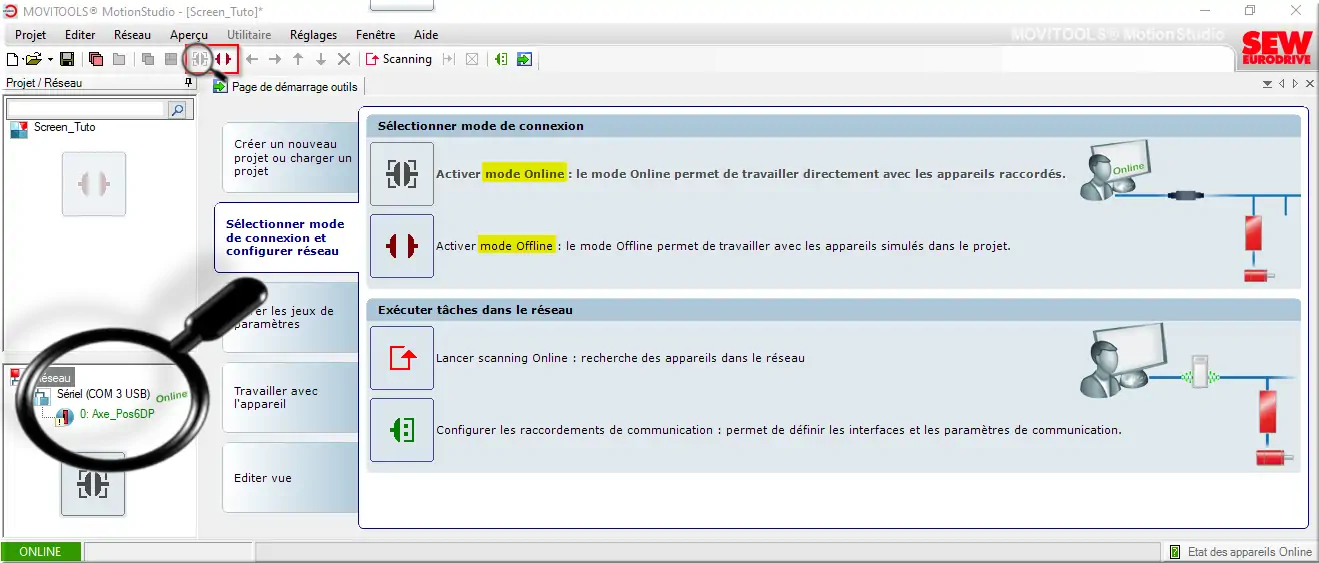Select the Page de démarrage outils tab
Image resolution: width=1319 pixels, height=563 pixels.
pos(285,87)
